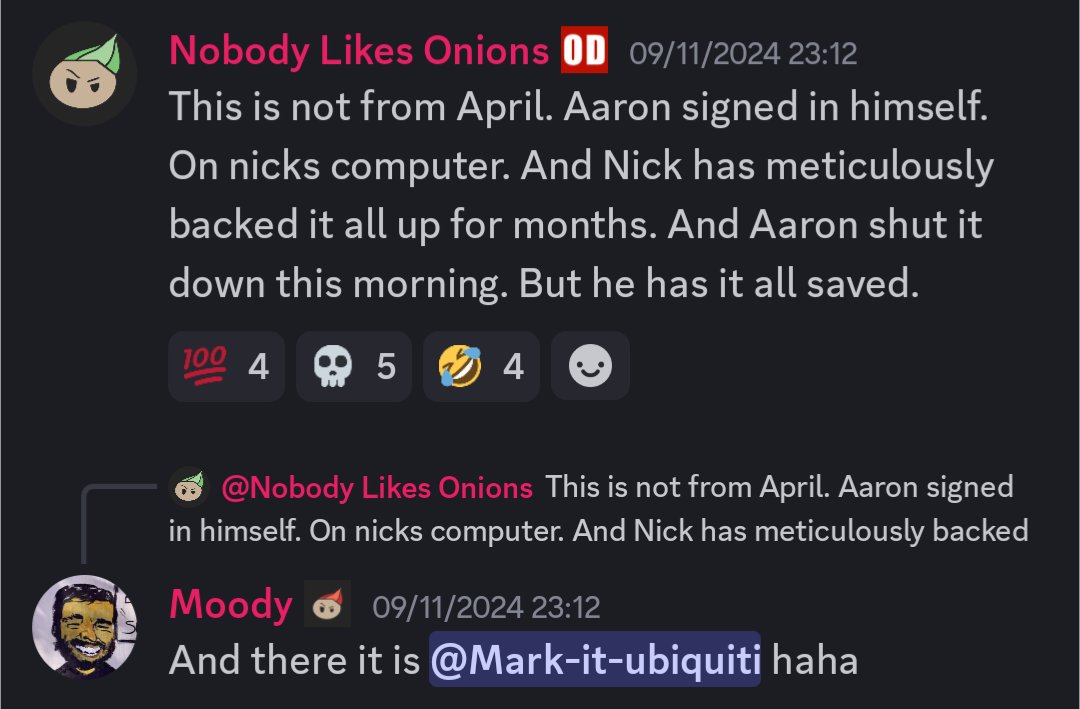Click the red OD badge icon
Viewport: 1080px width, 709px height.
coord(585,50)
